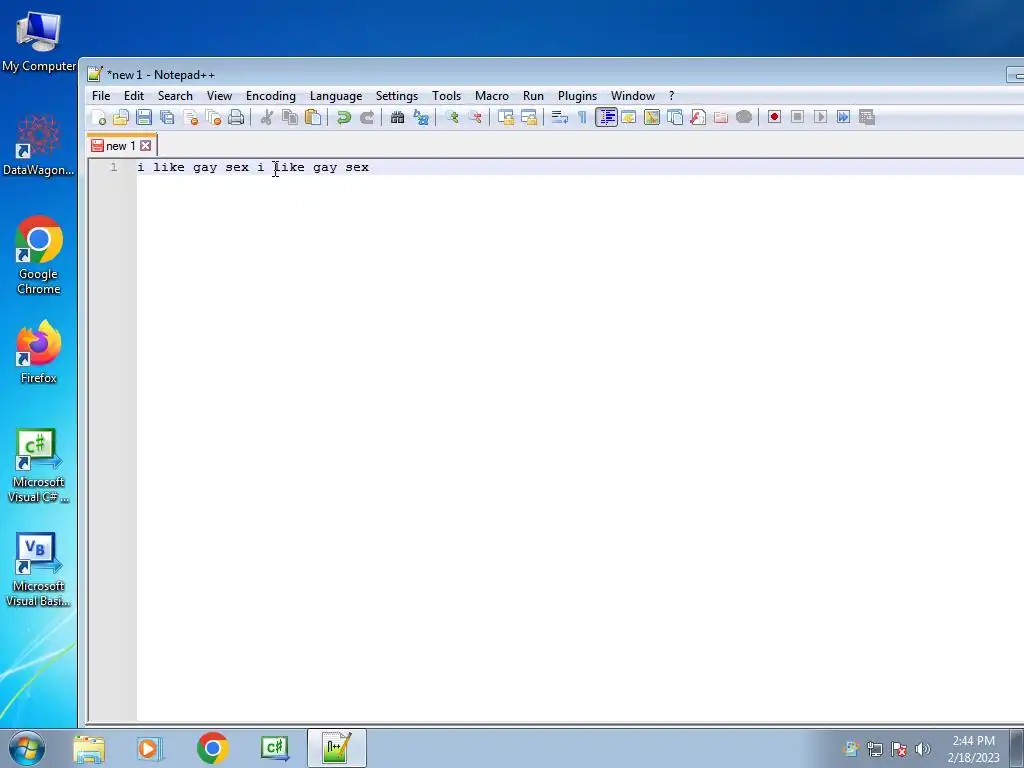Click the macro Playback button

821,118
